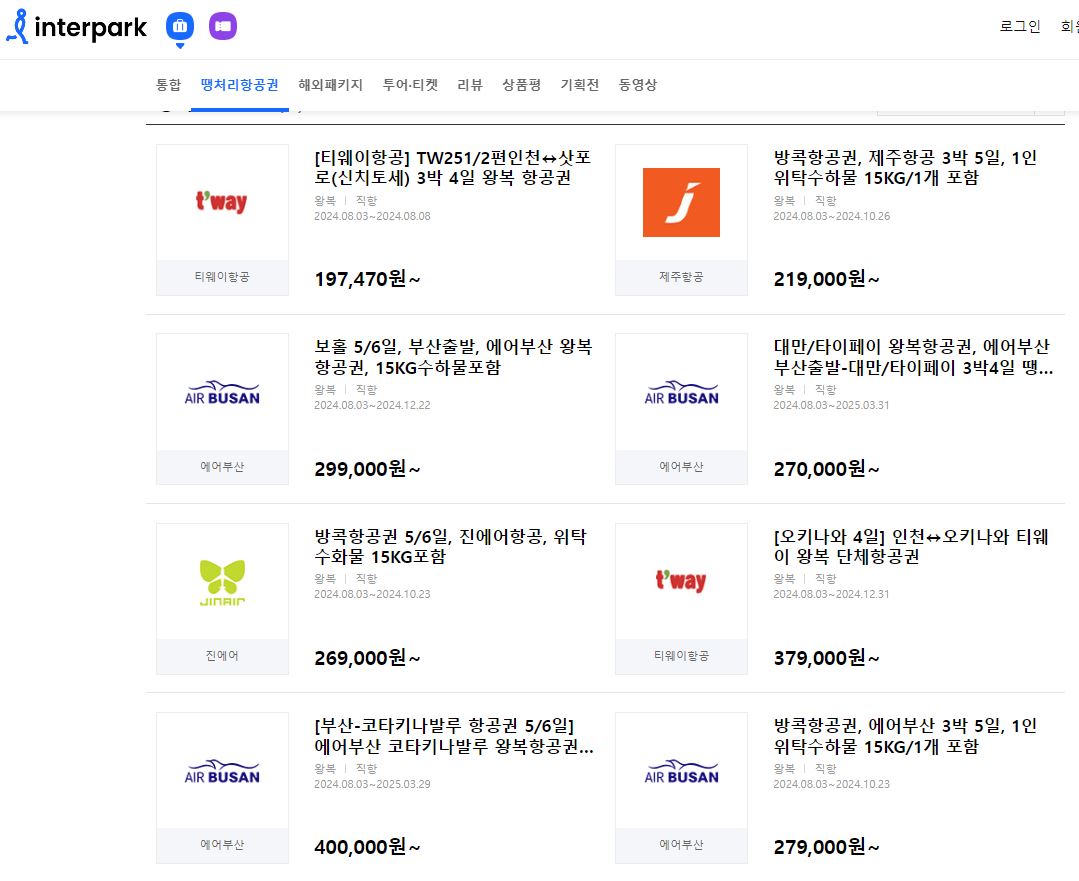The image size is (1079, 881).
Task: Select the 땡처리항공권 tab
Action: pos(239,85)
